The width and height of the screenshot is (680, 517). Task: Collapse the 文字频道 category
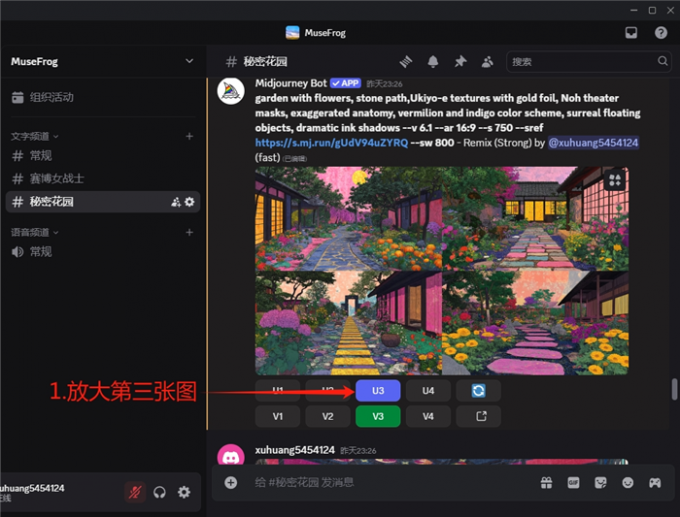(x=35, y=137)
